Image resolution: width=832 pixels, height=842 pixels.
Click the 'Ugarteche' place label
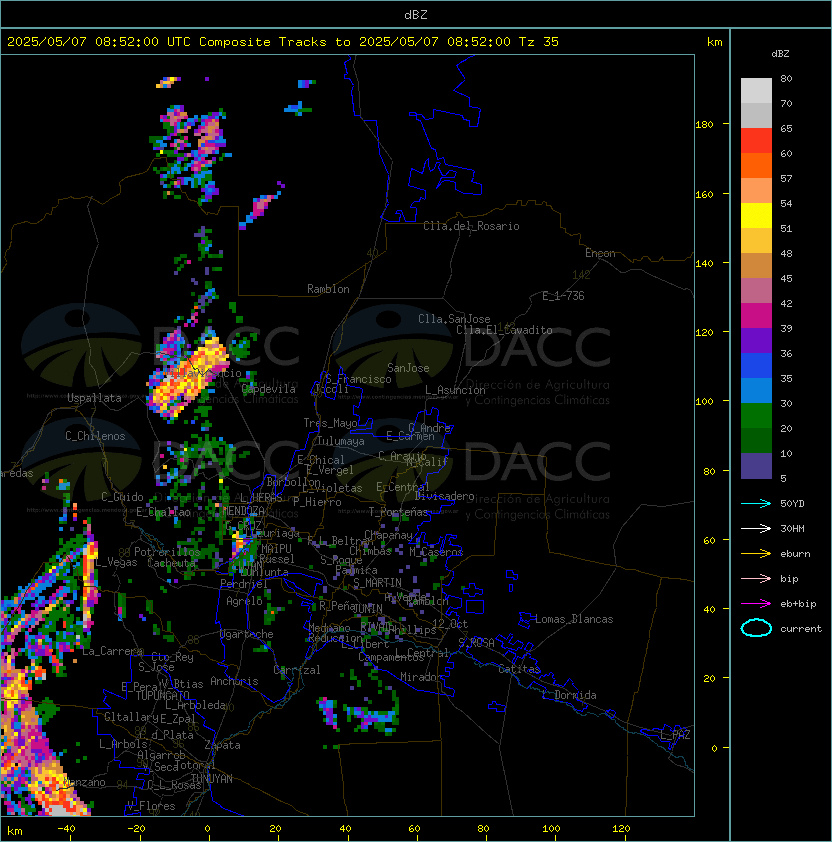247,634
